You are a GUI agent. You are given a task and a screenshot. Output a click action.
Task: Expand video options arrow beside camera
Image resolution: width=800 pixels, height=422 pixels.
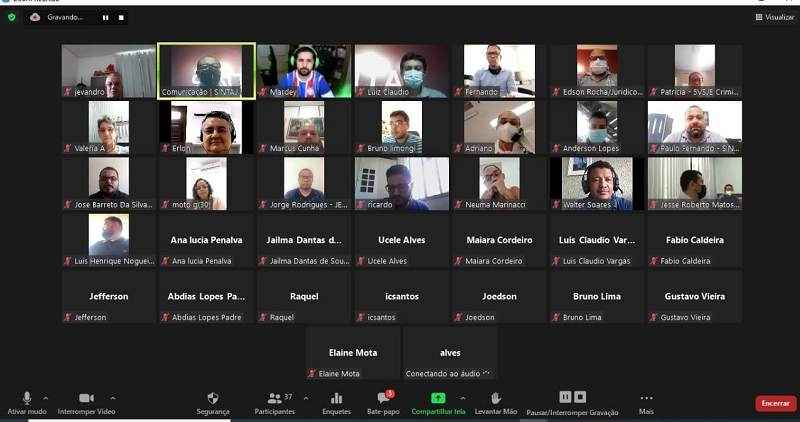tap(113, 398)
